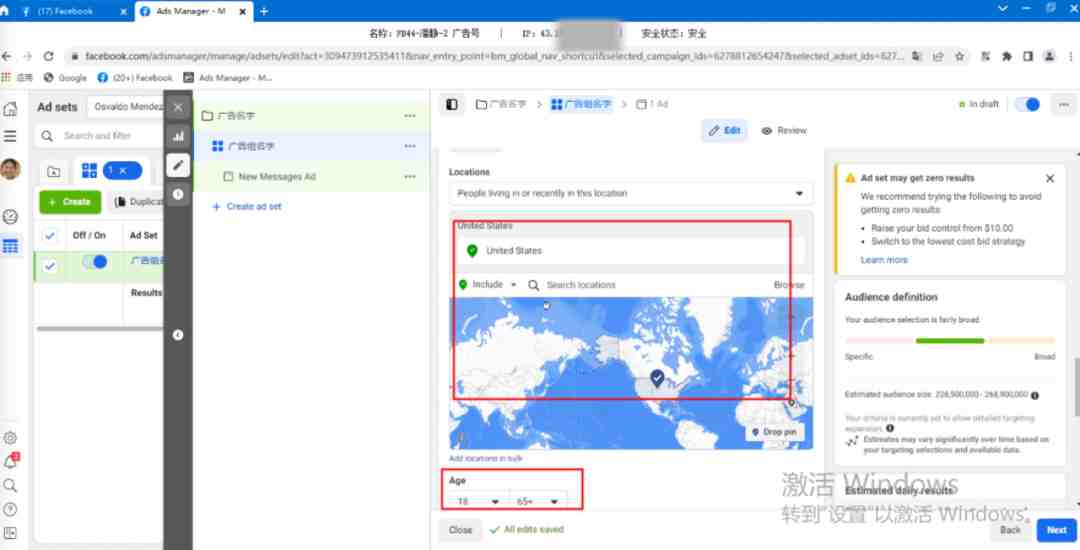1080x550 pixels.
Task: Click the ad sets grid tab icon
Action: click(90, 170)
